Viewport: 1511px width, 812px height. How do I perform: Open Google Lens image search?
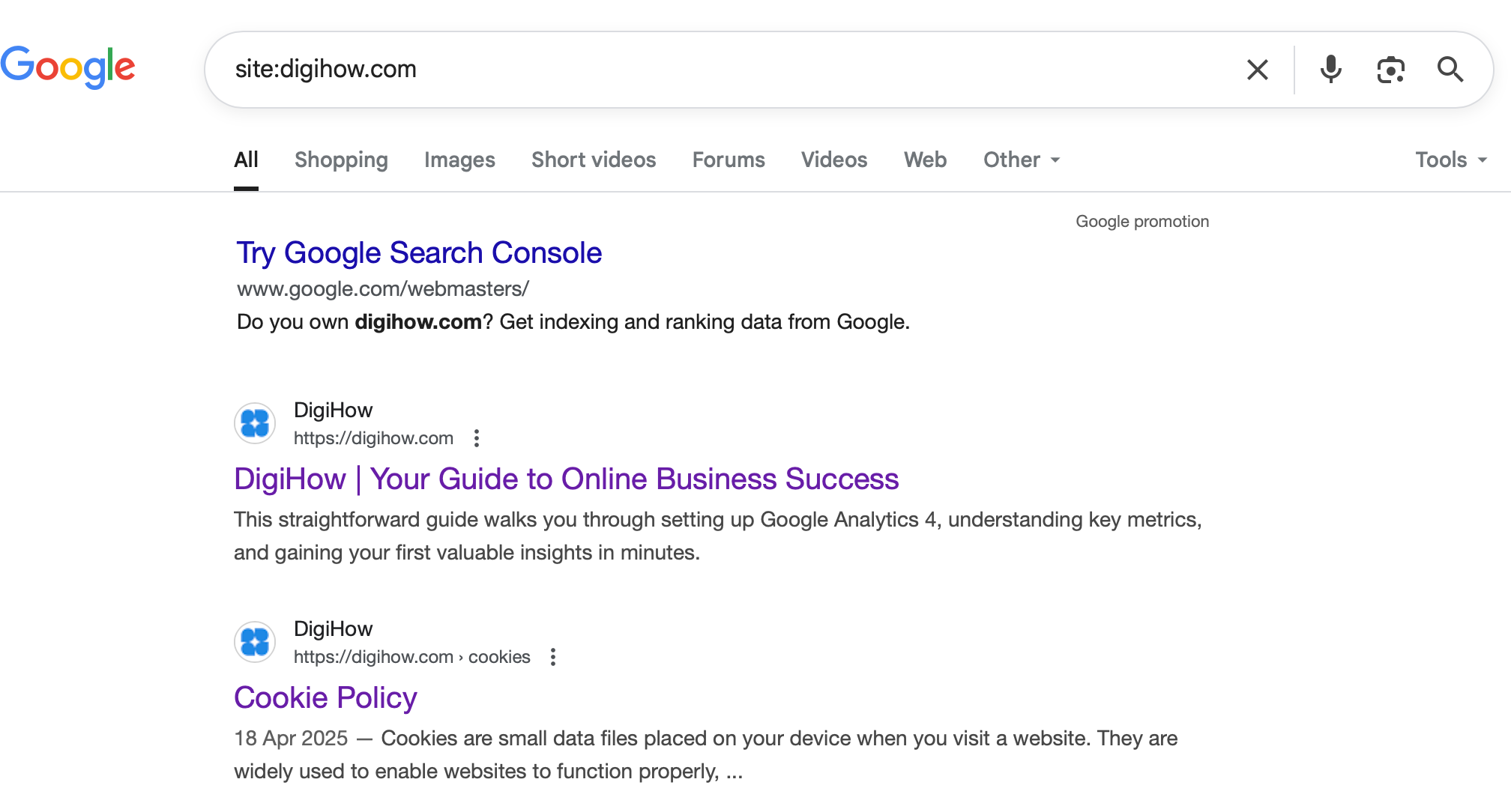[1390, 69]
